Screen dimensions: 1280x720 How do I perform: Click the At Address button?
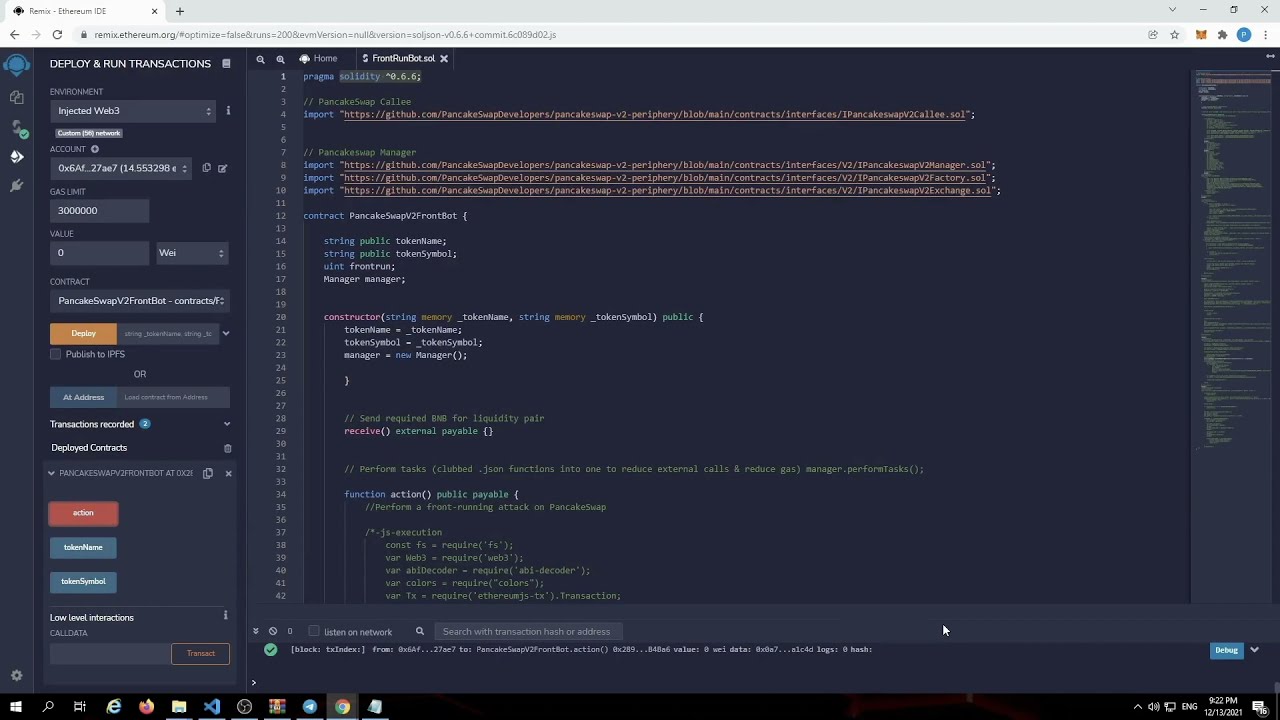pyautogui.click(x=83, y=397)
